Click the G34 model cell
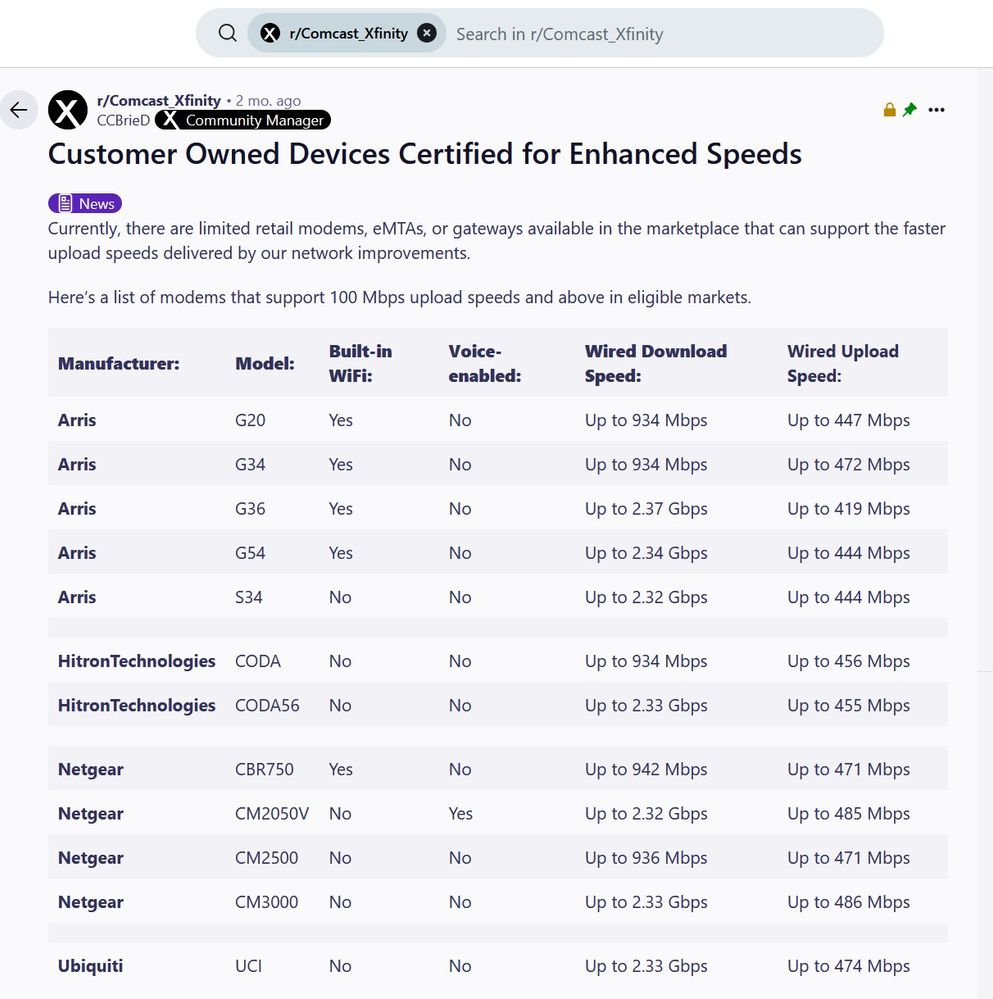This screenshot has height=999, width=993. click(250, 464)
